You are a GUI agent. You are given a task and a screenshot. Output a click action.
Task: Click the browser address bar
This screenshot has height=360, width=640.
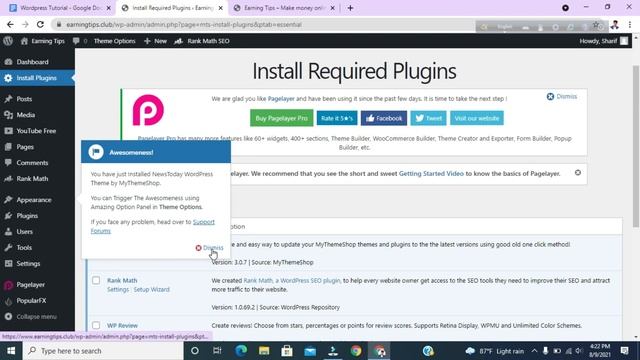pos(261,24)
